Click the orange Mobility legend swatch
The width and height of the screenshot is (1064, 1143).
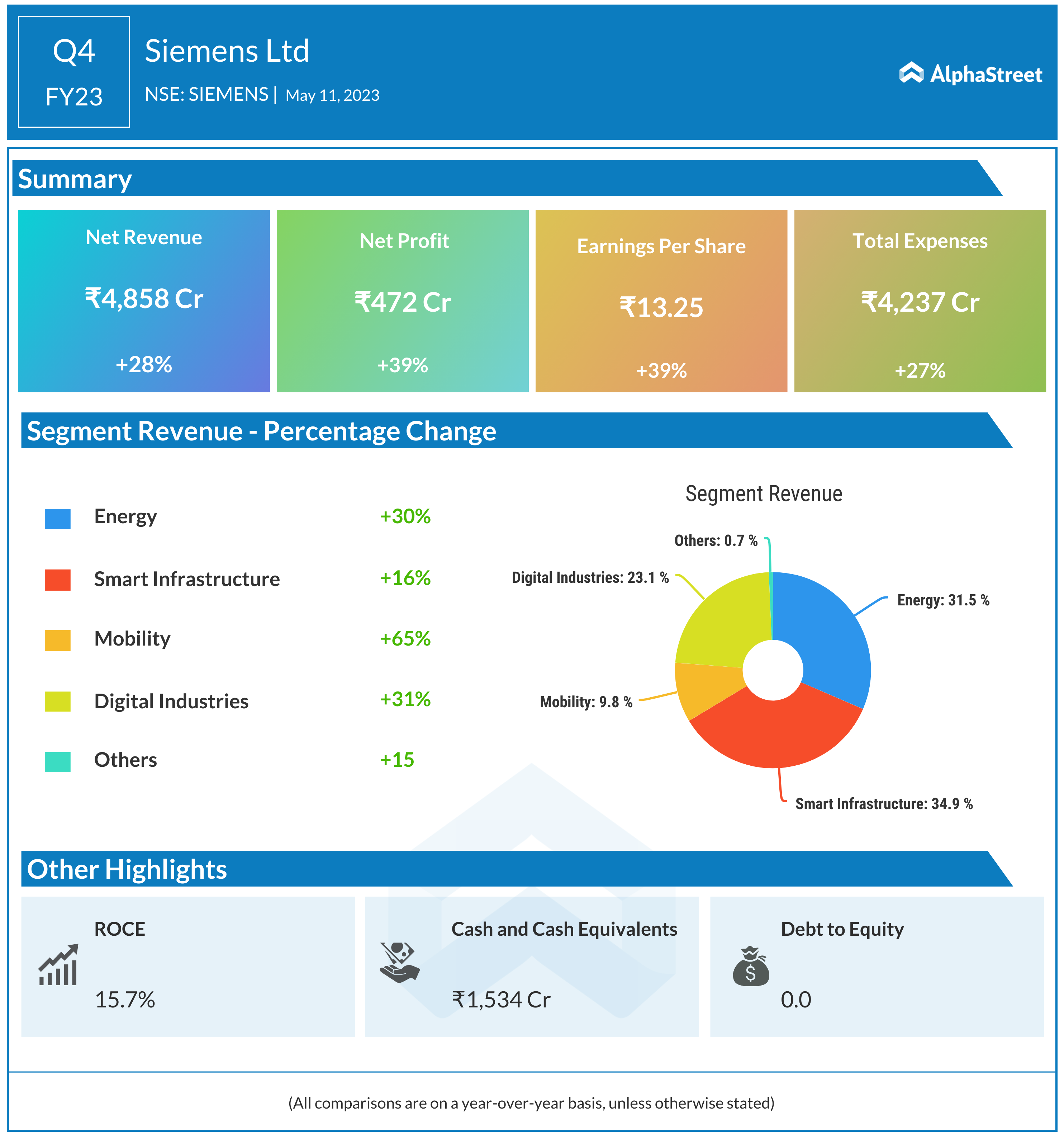[57, 640]
